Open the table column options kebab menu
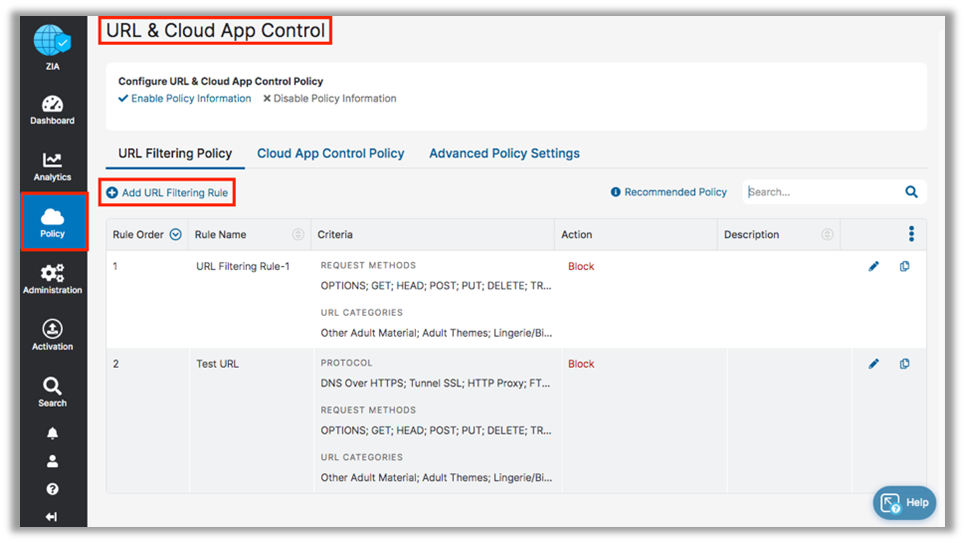Viewport: 965px width, 543px height. (911, 234)
